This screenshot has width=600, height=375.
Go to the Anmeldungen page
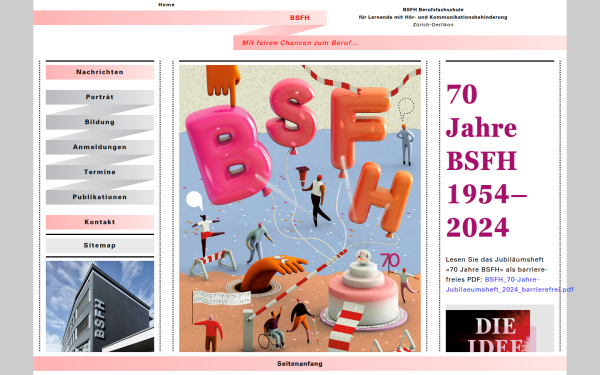point(100,147)
